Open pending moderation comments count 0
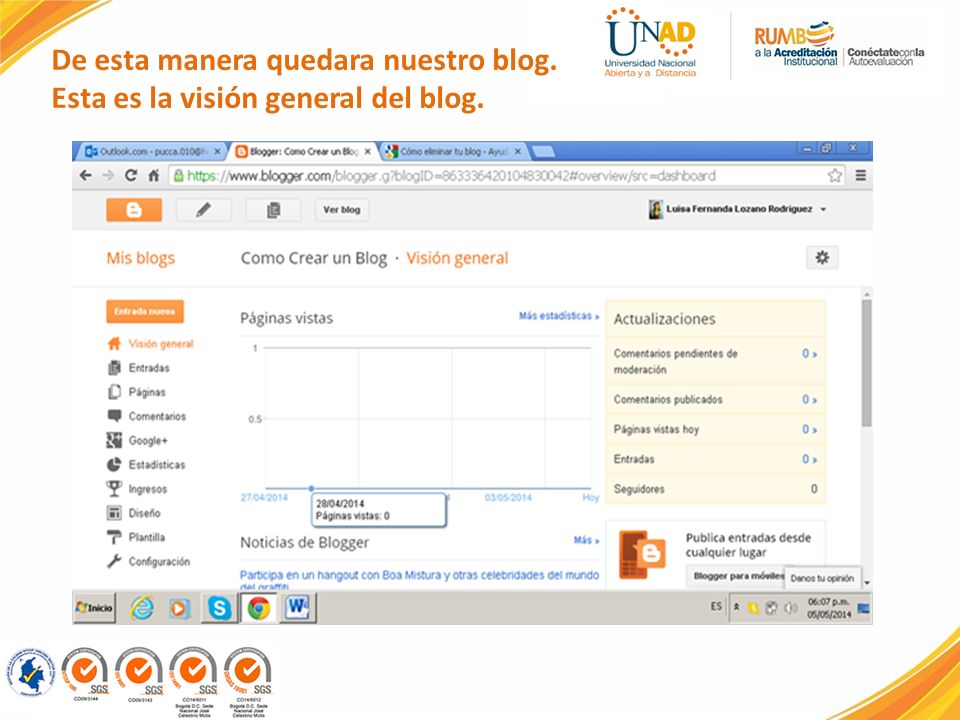 tap(809, 354)
